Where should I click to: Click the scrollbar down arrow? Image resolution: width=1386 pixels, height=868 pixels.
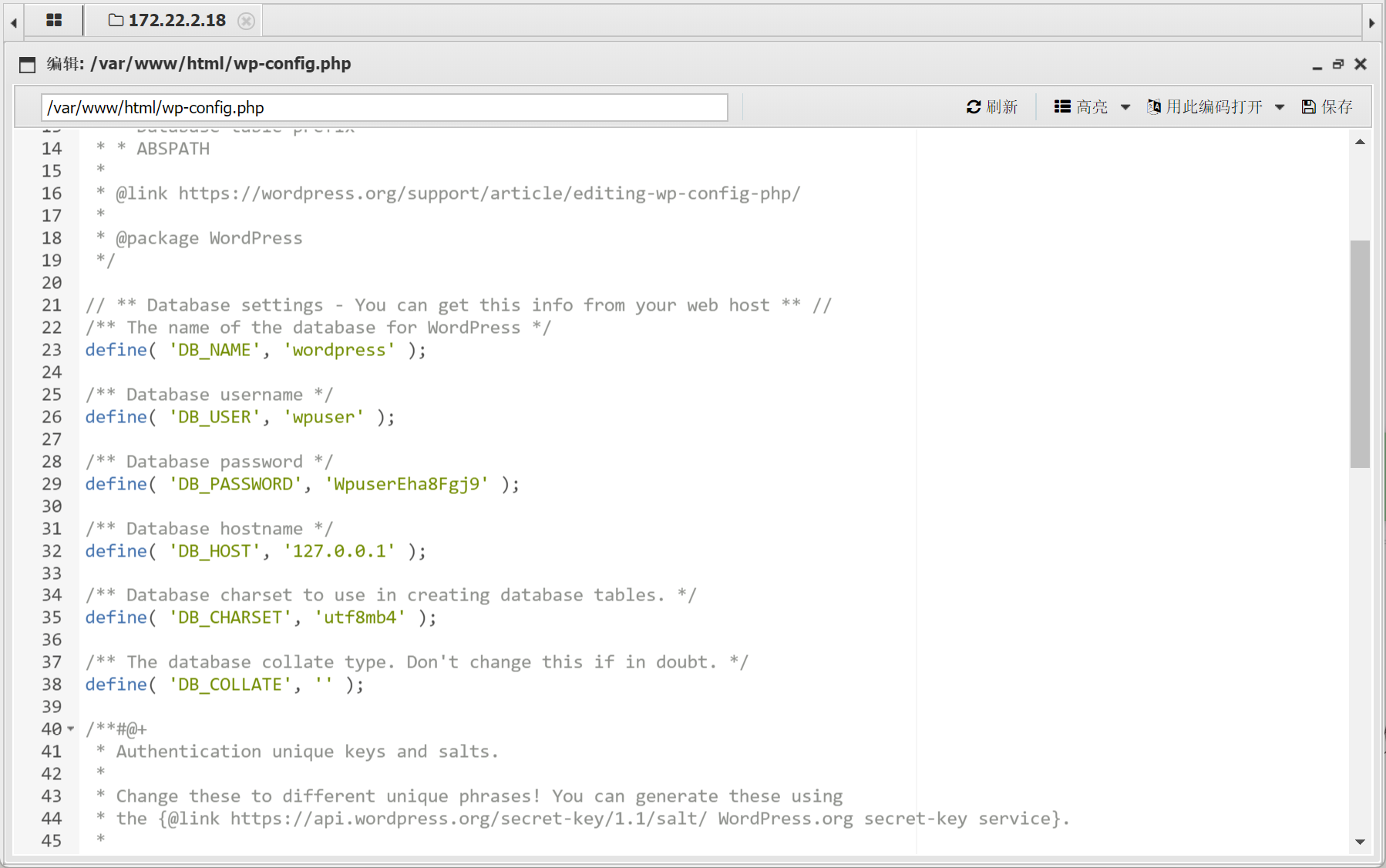pos(1360,842)
